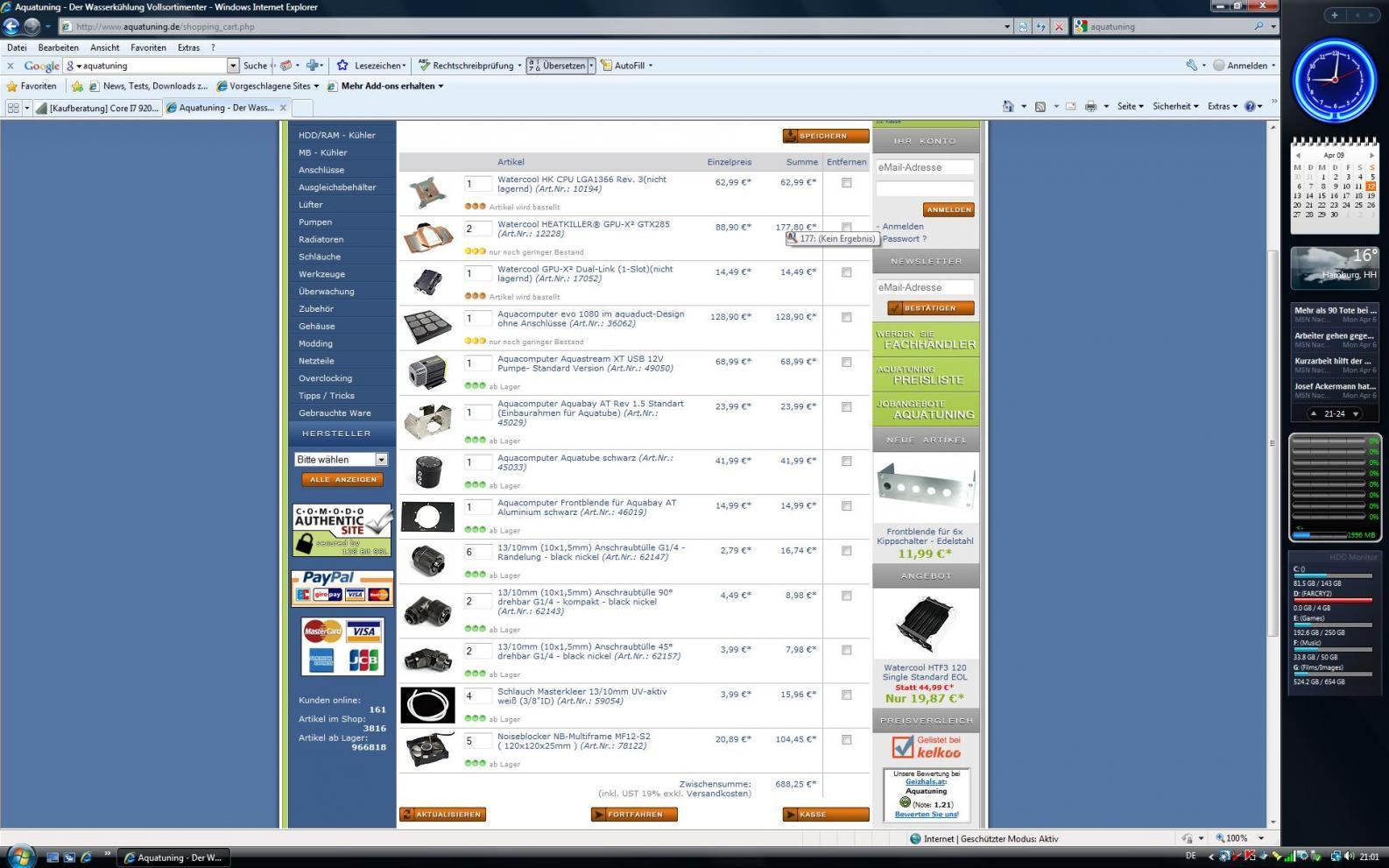Check remove box for Aquastream XT USB pump
This screenshot has width=1389, height=868.
coord(846,362)
